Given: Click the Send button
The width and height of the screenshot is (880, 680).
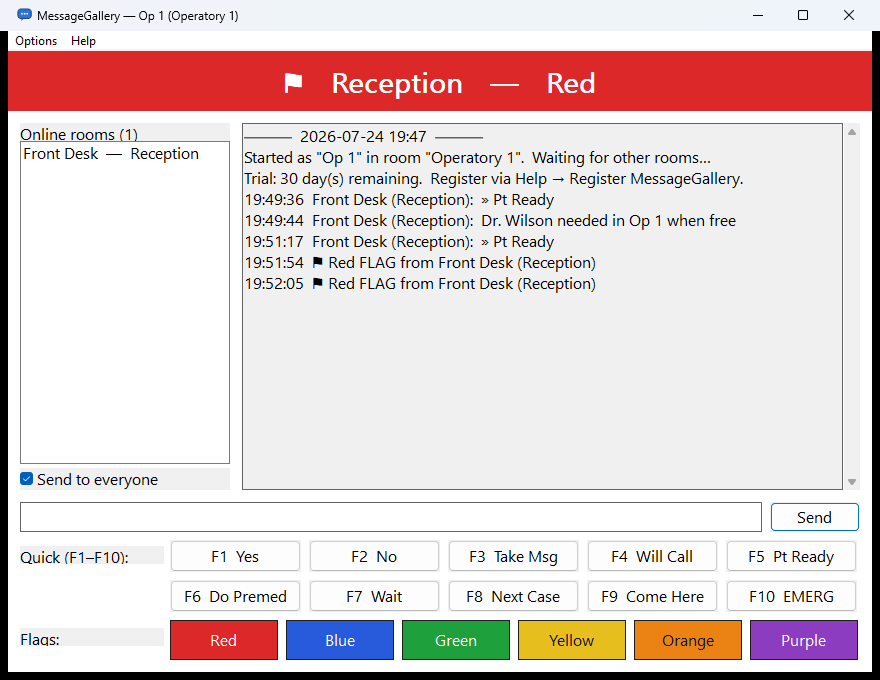Looking at the screenshot, I should pos(814,517).
